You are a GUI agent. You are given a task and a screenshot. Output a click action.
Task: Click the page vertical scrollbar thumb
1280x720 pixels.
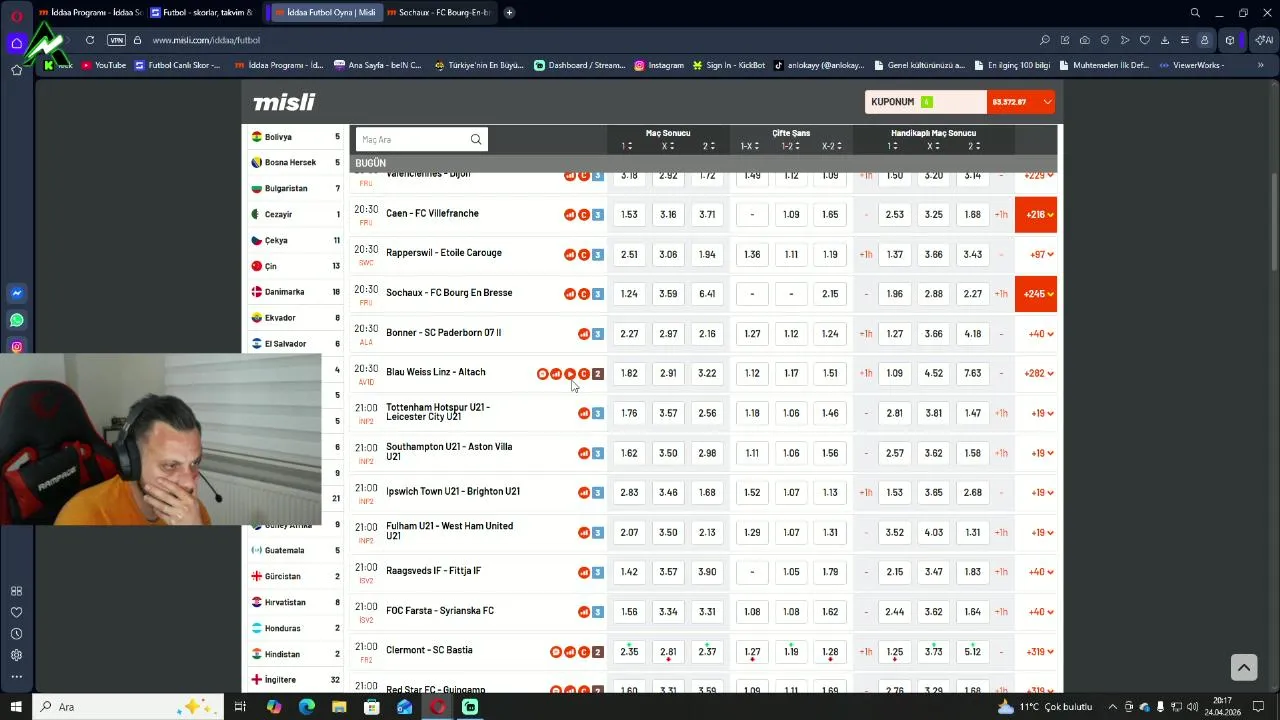pos(1273,224)
